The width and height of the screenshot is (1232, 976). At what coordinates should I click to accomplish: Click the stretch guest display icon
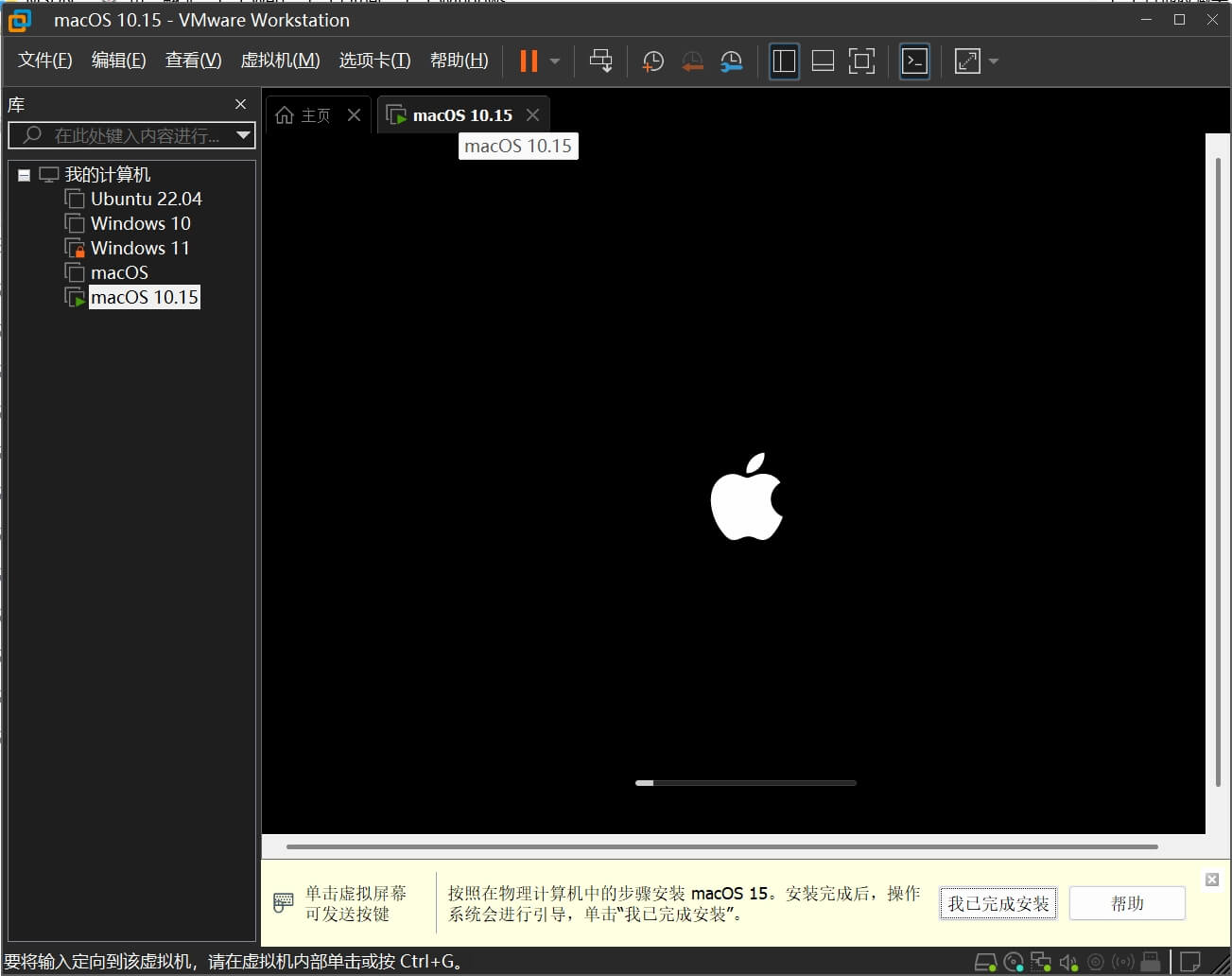pos(967,61)
